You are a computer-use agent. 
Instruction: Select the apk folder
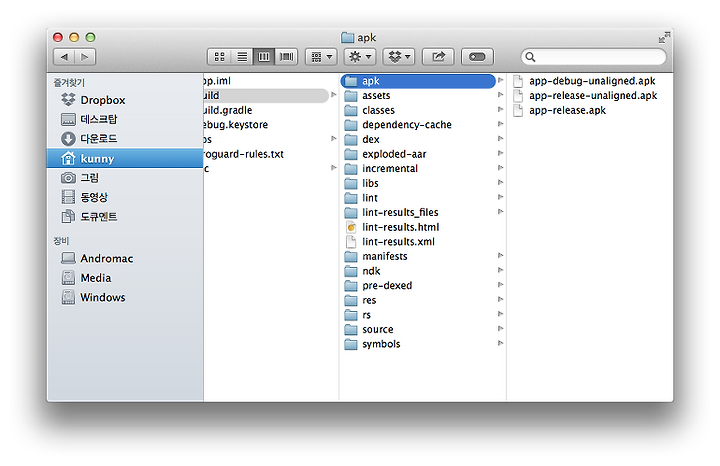point(418,81)
